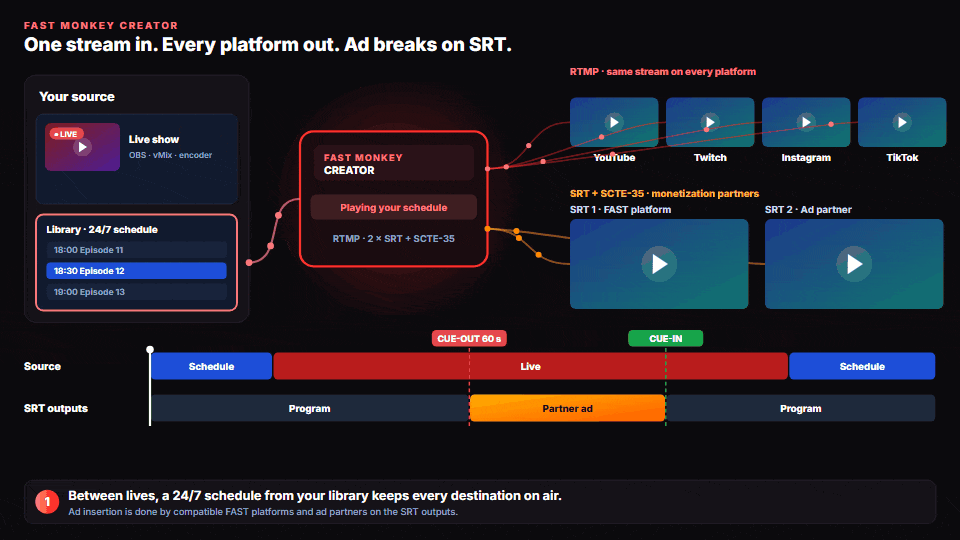This screenshot has height=540, width=960.
Task: Play the SRT 1 FAST platform preview
Action: coord(659,264)
